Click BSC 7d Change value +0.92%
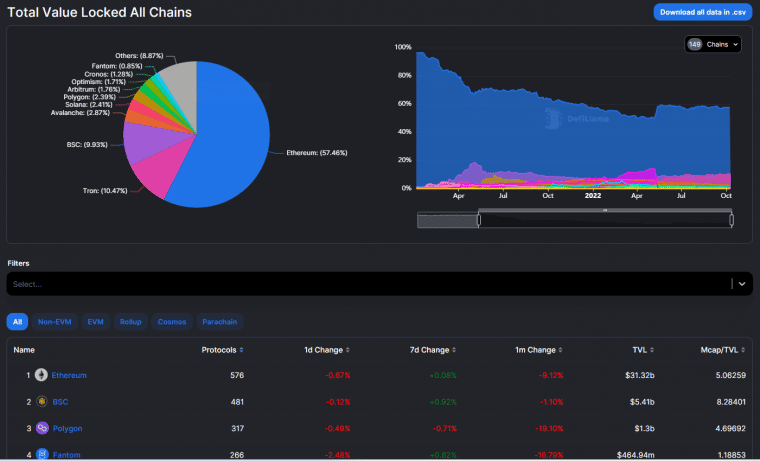 tap(443, 402)
